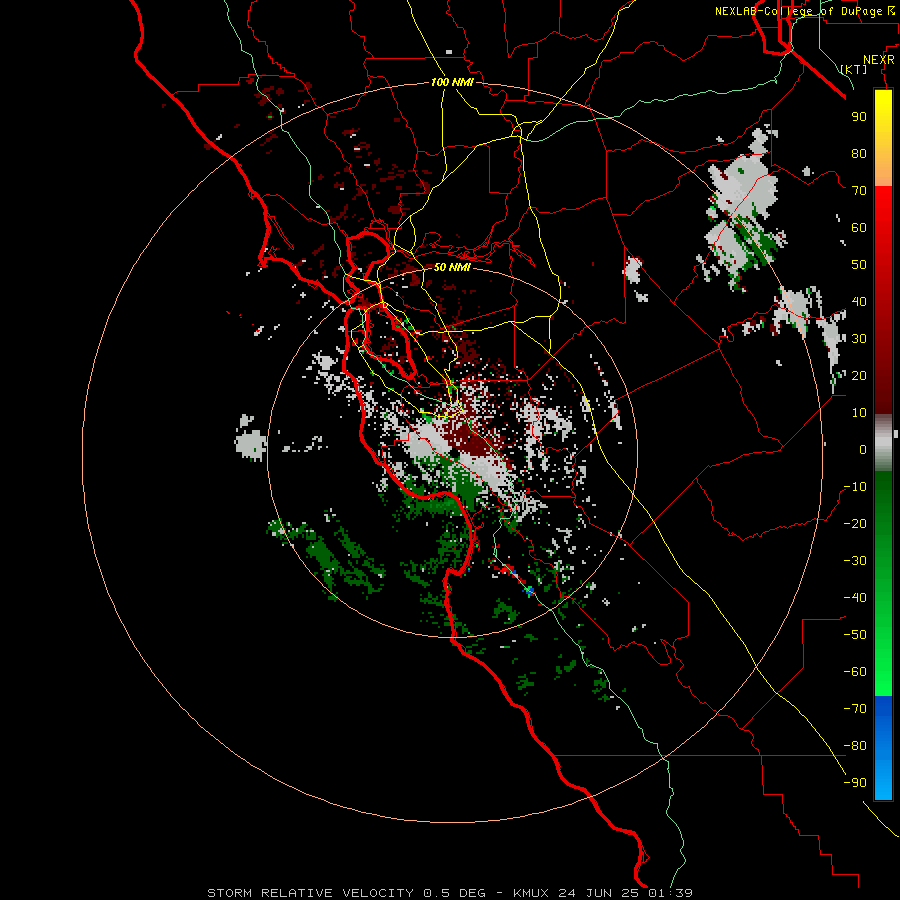Select the 0 value on the velocity scale
This screenshot has width=900, height=900.
pos(863,449)
